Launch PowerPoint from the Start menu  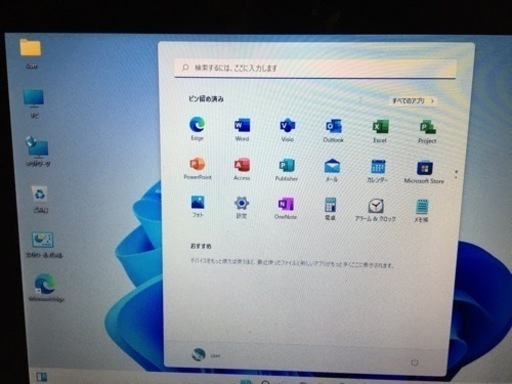click(197, 168)
